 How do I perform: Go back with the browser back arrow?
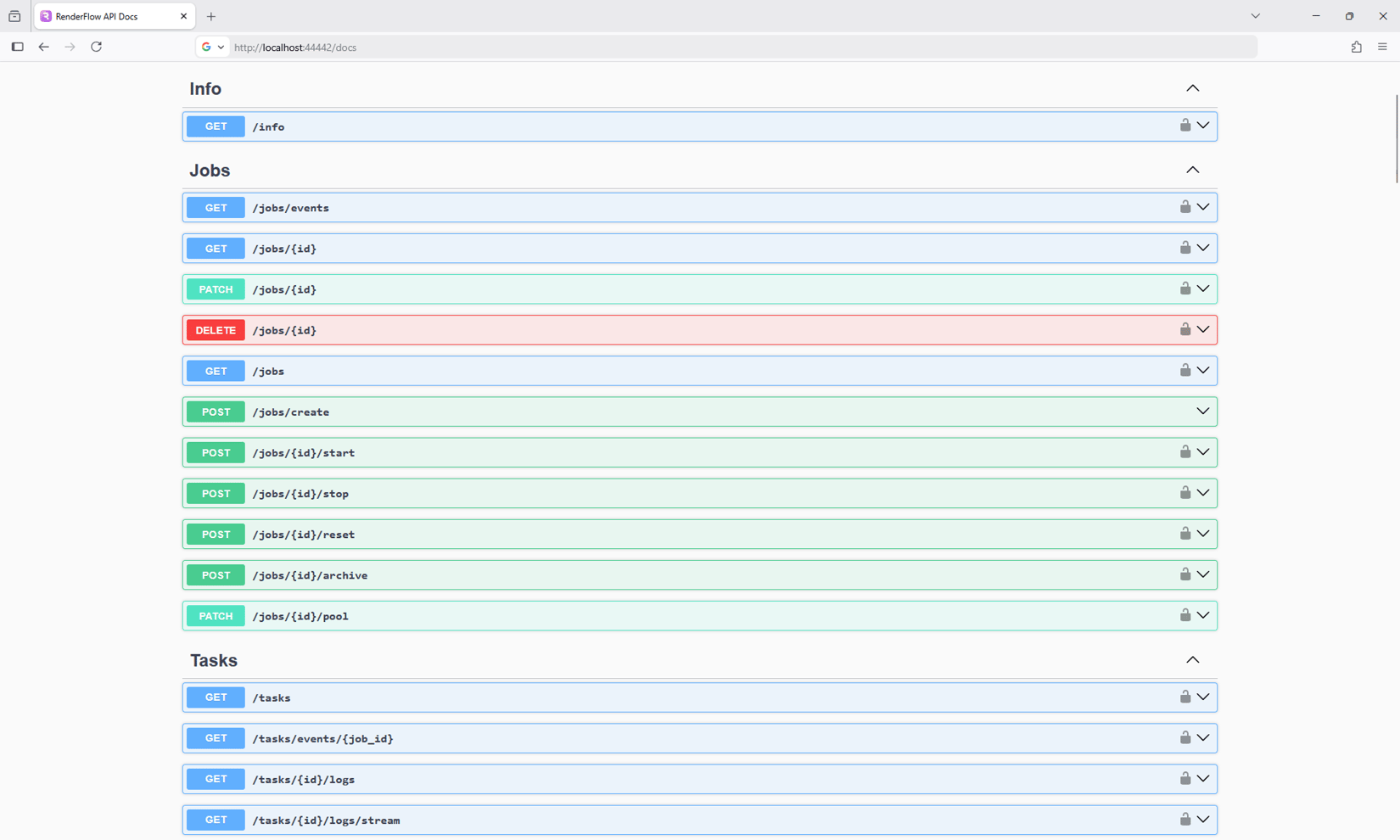click(43, 47)
